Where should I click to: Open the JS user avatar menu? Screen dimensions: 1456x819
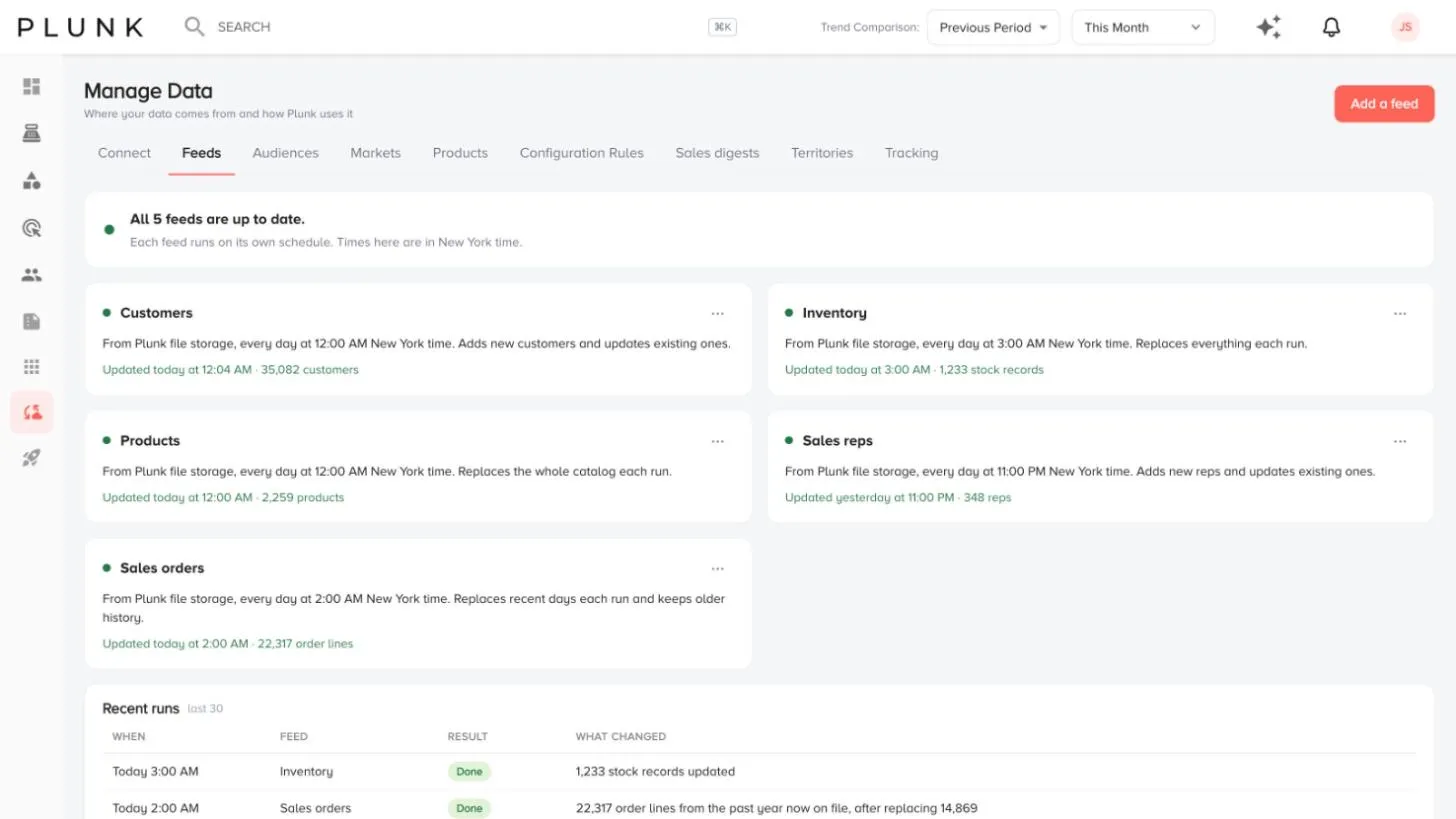click(1405, 27)
